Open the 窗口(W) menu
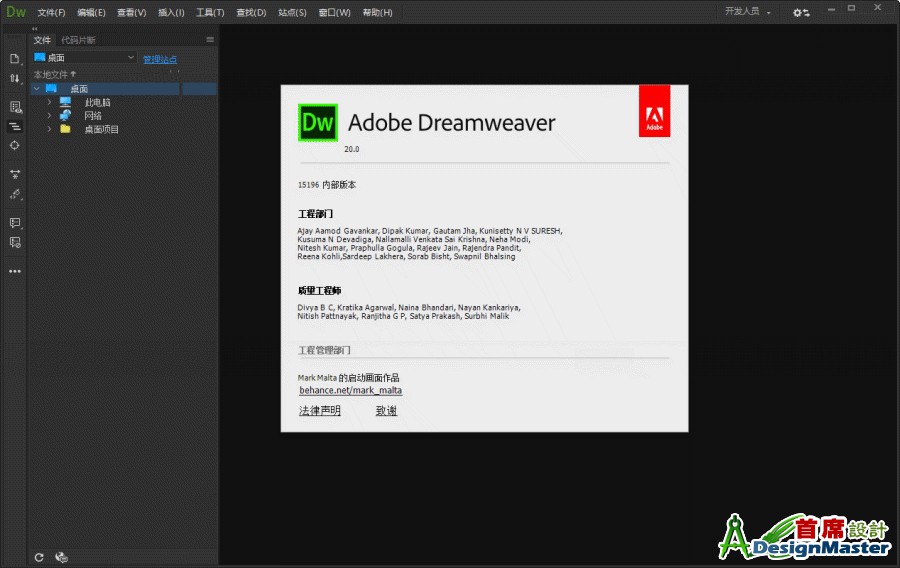Image resolution: width=900 pixels, height=568 pixels. (335, 12)
